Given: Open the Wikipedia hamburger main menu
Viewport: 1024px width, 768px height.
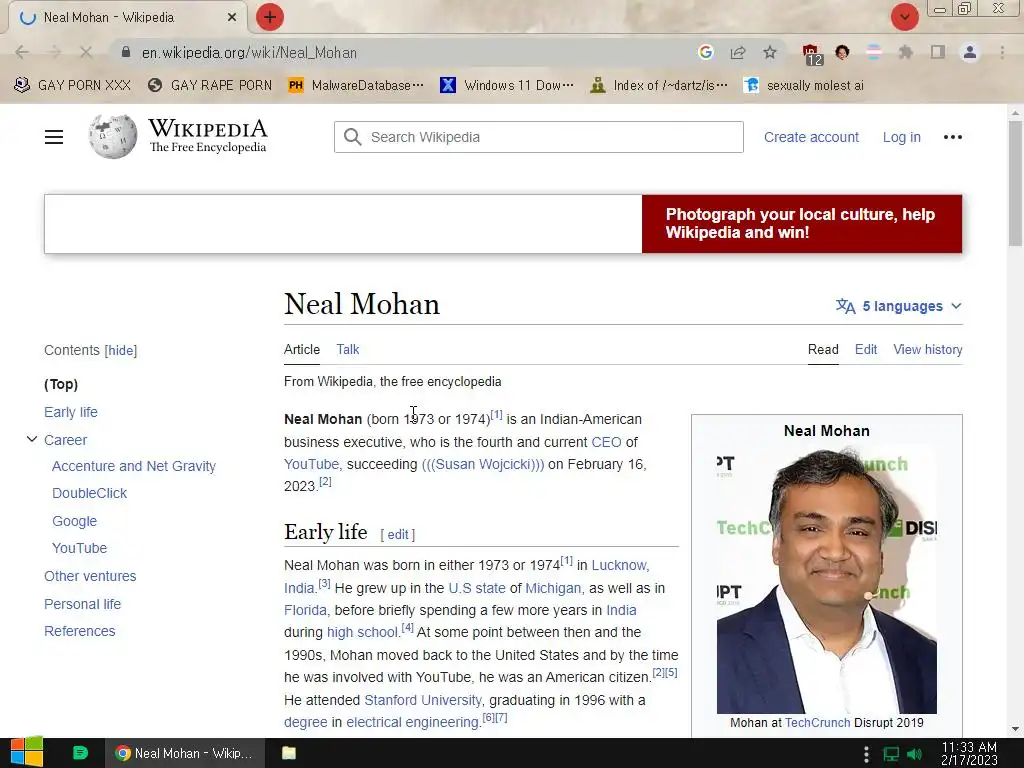Looking at the screenshot, I should coord(54,137).
